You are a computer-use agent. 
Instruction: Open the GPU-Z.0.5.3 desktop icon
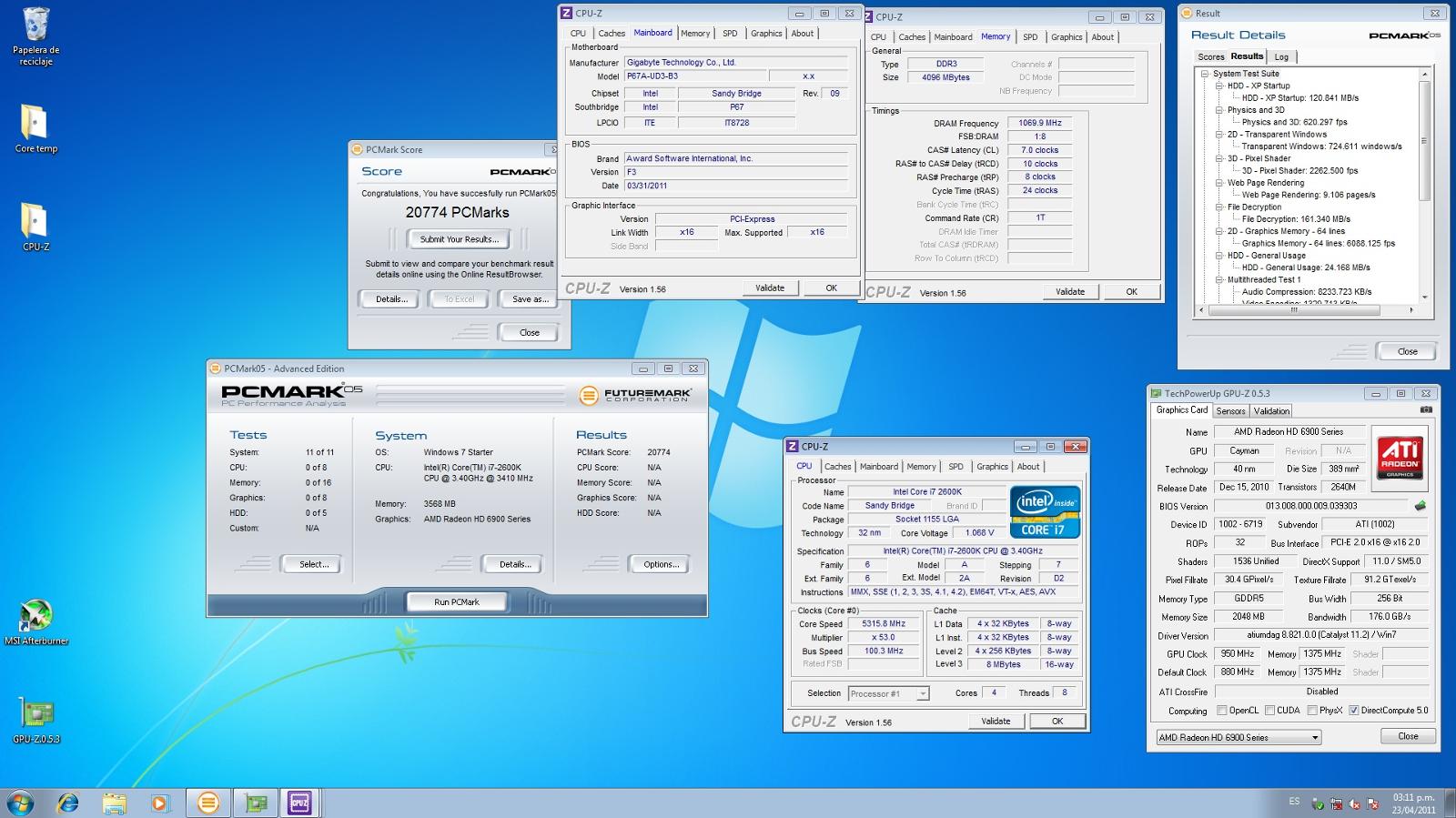35,721
